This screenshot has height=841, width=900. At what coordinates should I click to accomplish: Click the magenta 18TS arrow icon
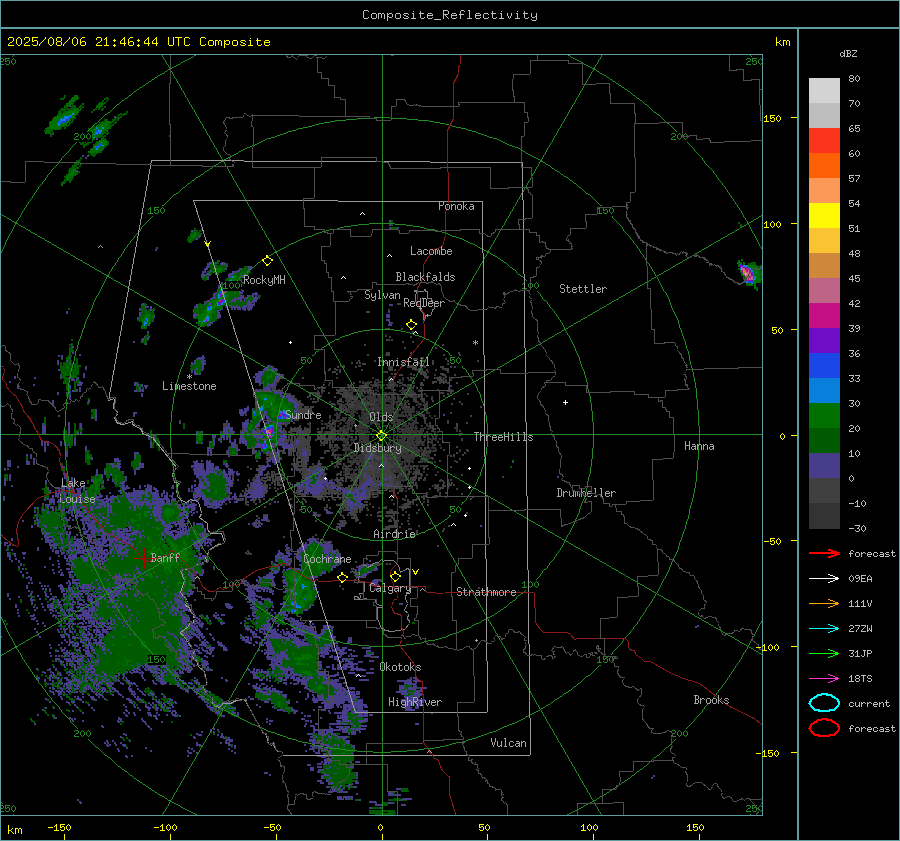824,679
